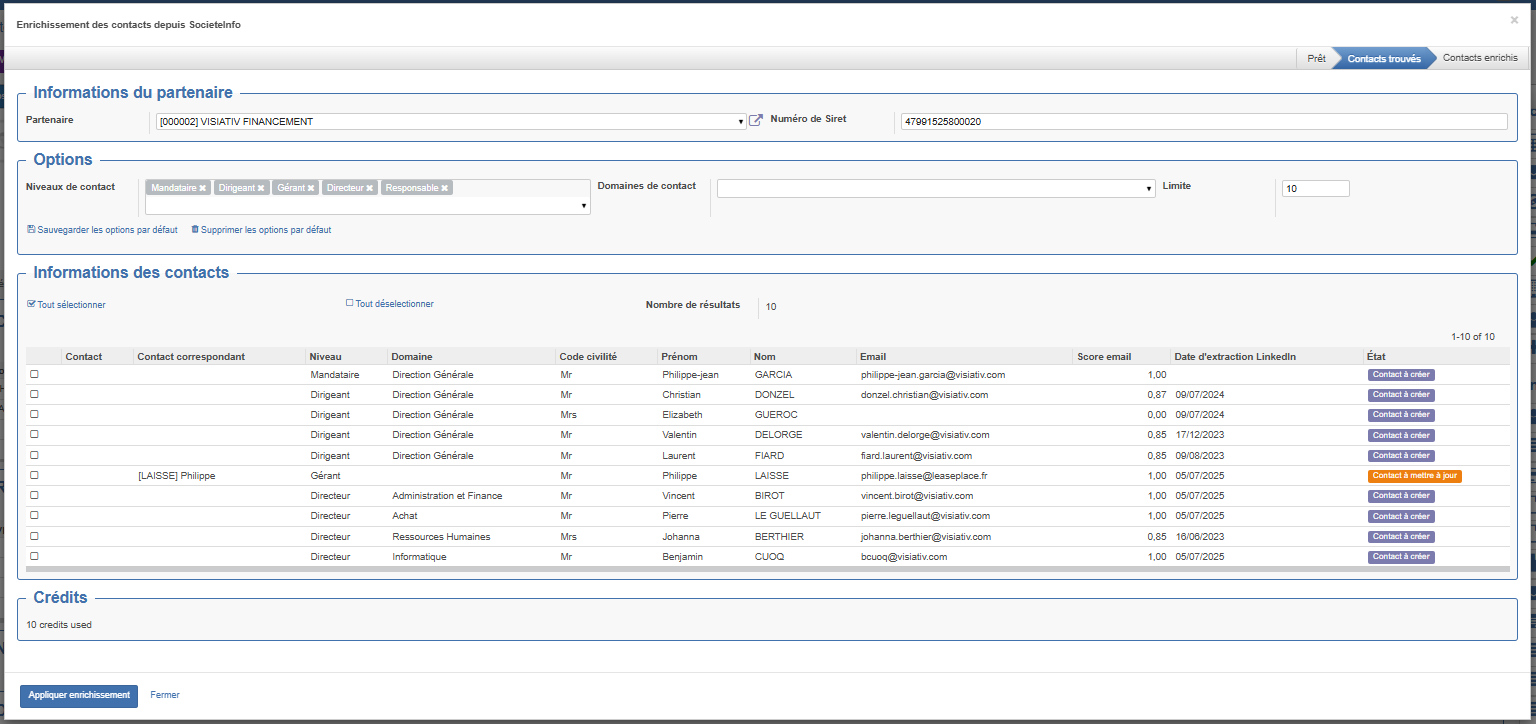Select the Vincent BIROT checkbox
The height and width of the screenshot is (724, 1536).
tap(34, 495)
